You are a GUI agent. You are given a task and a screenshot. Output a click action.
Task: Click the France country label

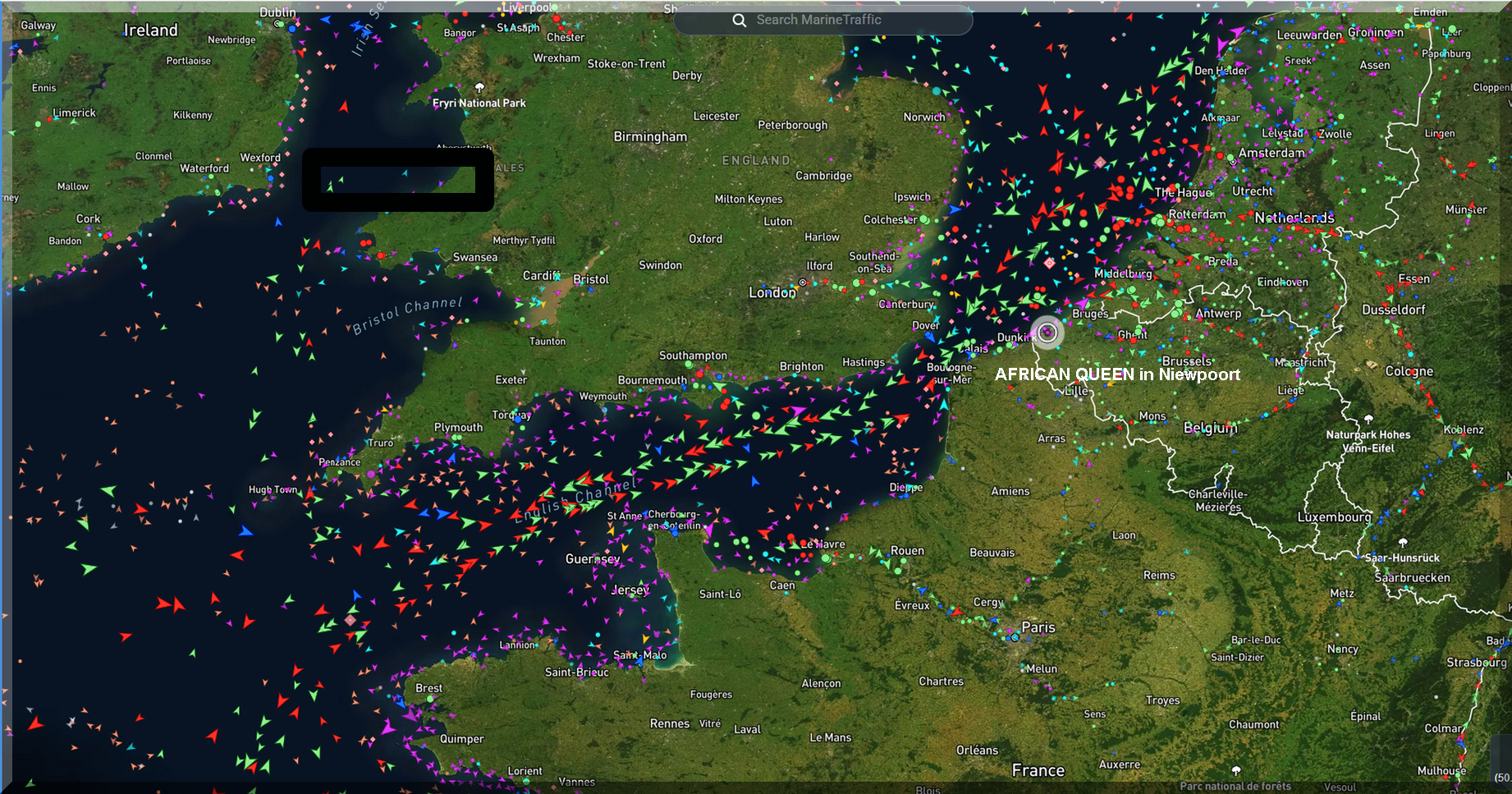point(1038,770)
